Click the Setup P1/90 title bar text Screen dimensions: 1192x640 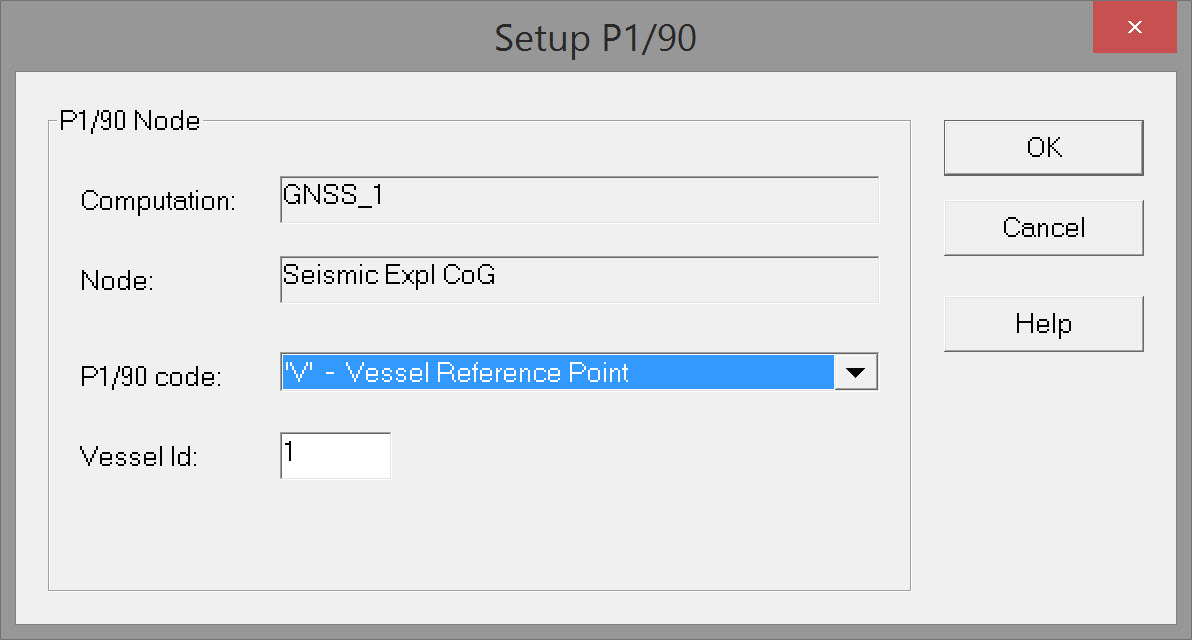click(595, 38)
